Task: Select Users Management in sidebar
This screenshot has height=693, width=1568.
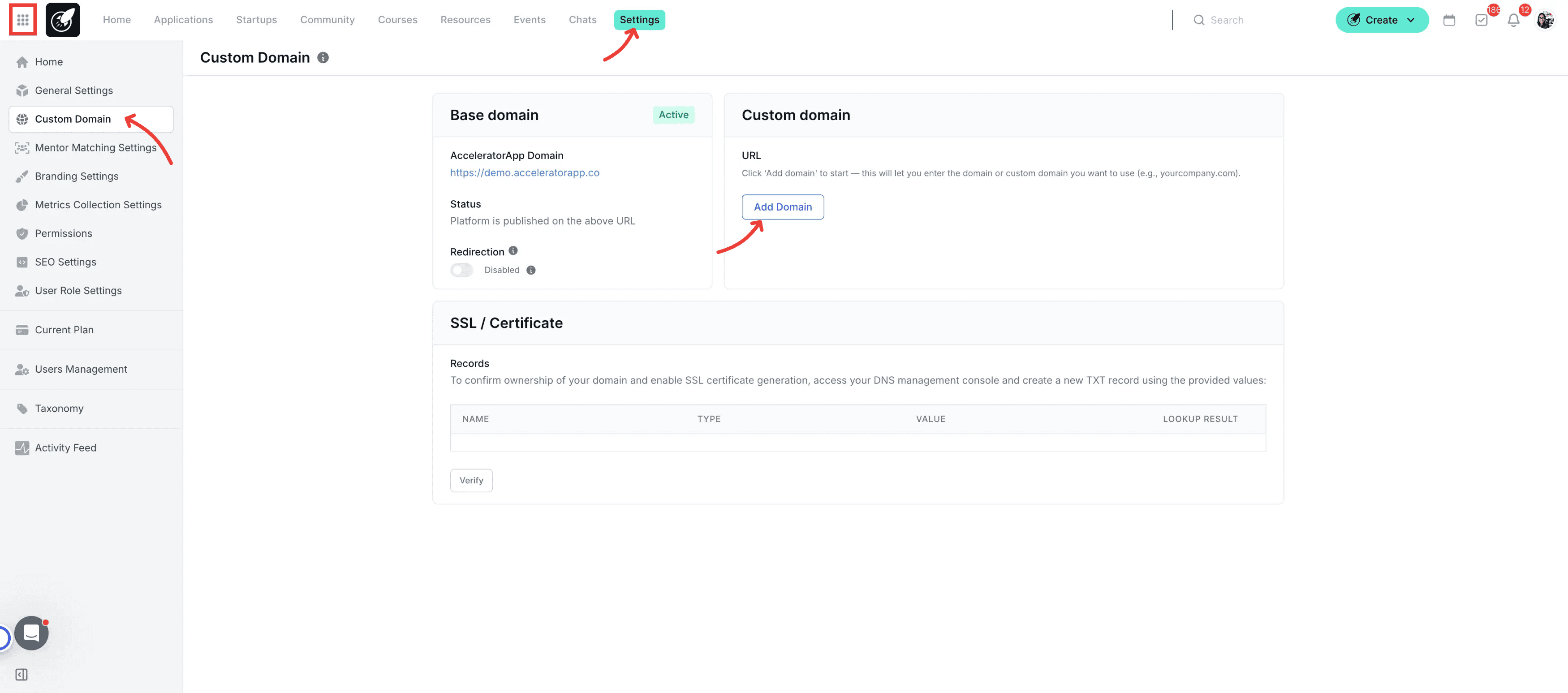Action: point(81,369)
